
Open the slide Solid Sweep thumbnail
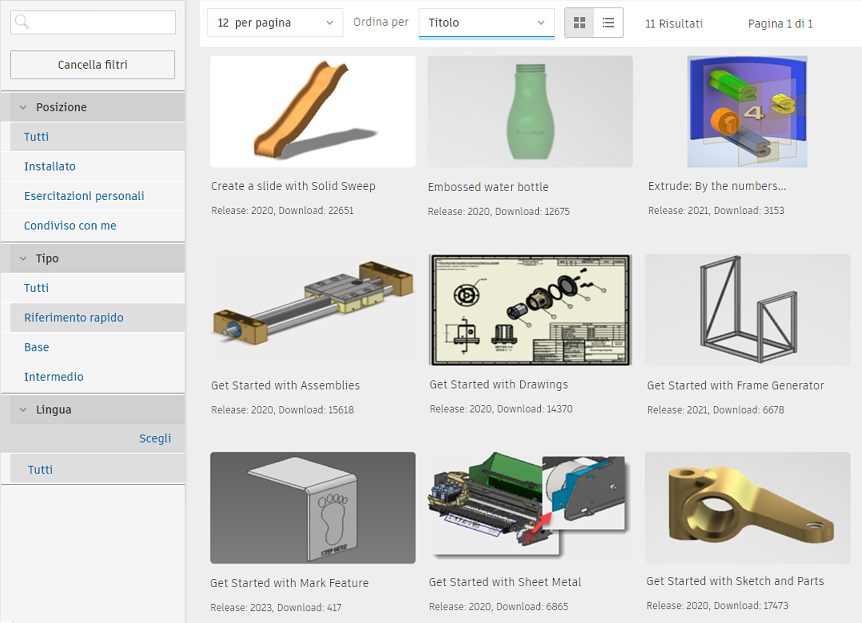click(x=313, y=111)
